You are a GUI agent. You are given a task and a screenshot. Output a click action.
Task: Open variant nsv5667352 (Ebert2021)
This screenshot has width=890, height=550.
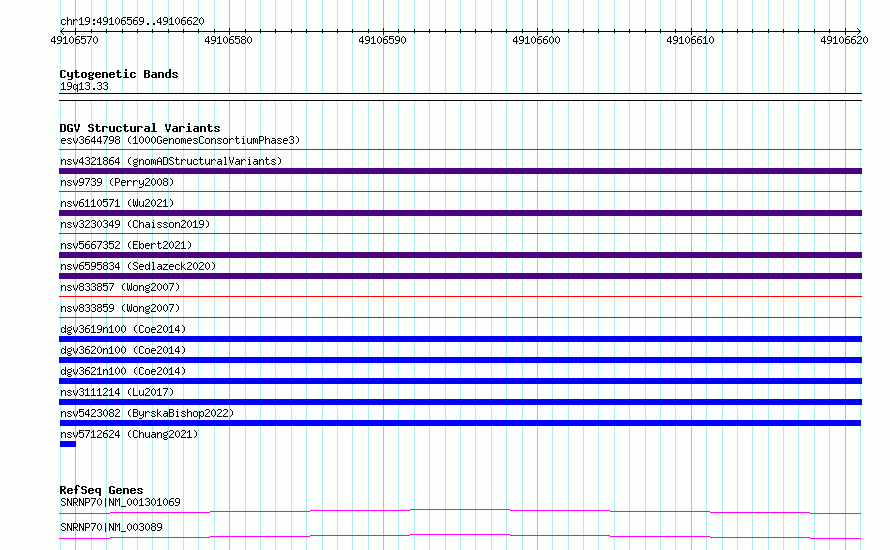[x=126, y=245]
